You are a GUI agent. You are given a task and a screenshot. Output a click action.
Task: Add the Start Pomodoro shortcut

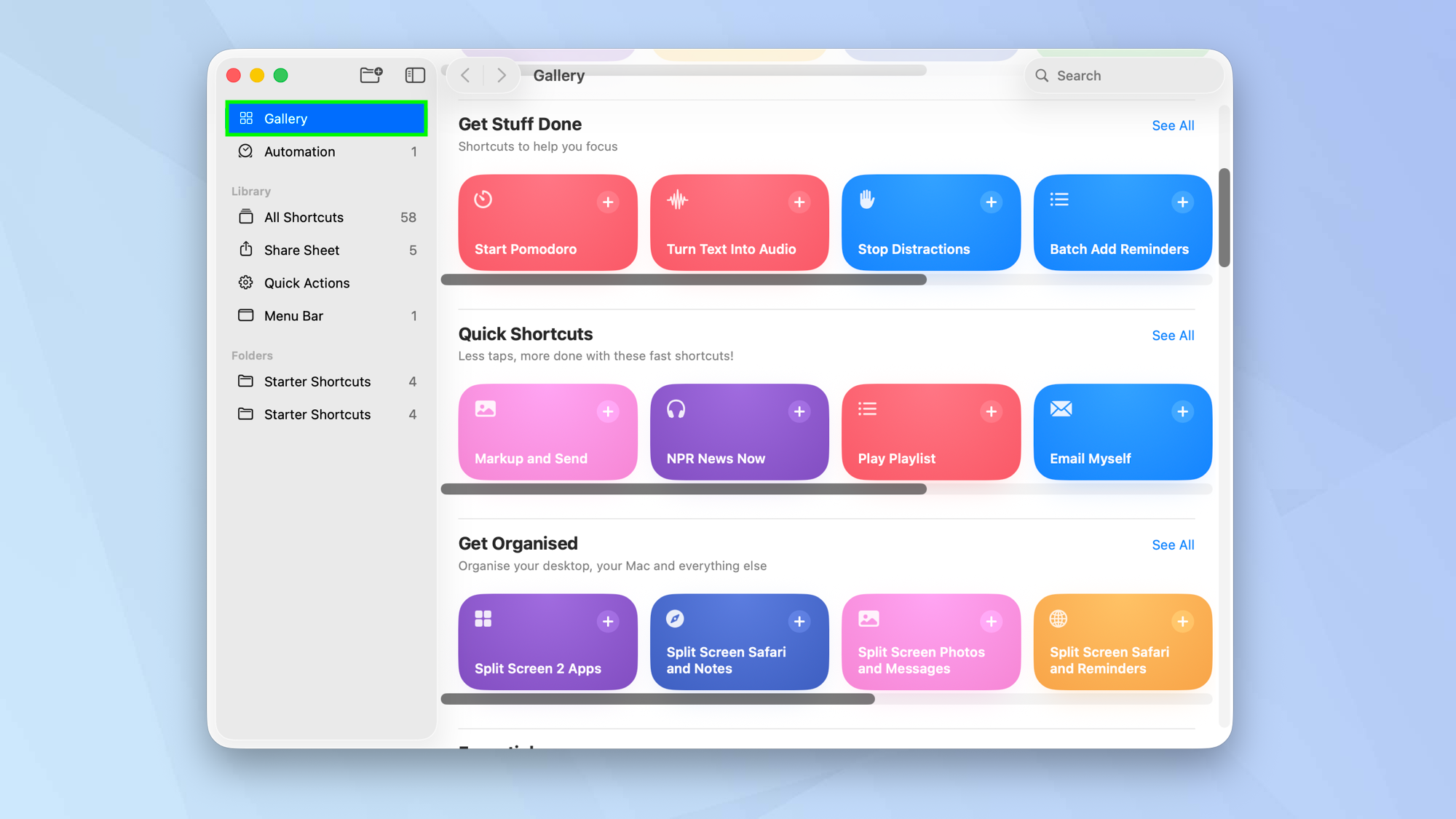[x=609, y=202]
